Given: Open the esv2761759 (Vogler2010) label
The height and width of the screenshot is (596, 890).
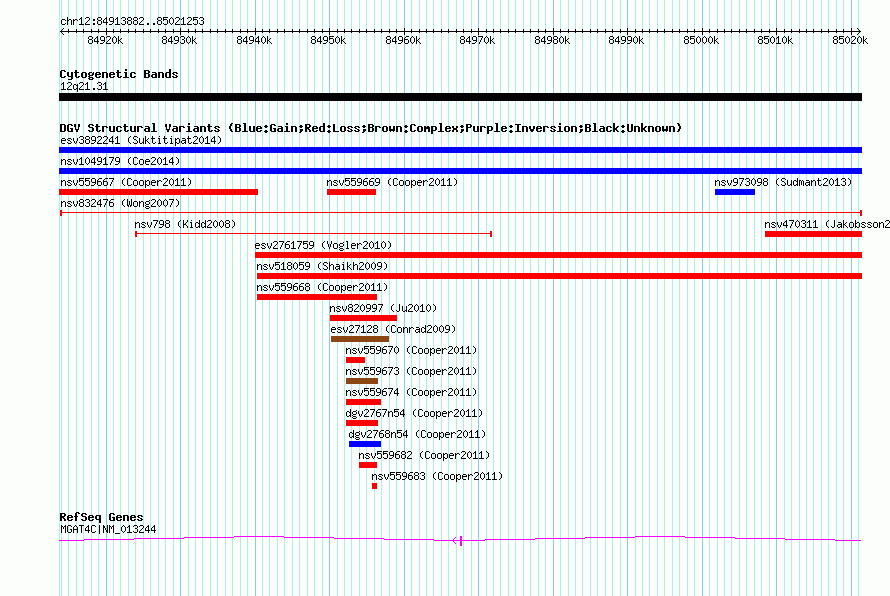Looking at the screenshot, I should [x=323, y=245].
